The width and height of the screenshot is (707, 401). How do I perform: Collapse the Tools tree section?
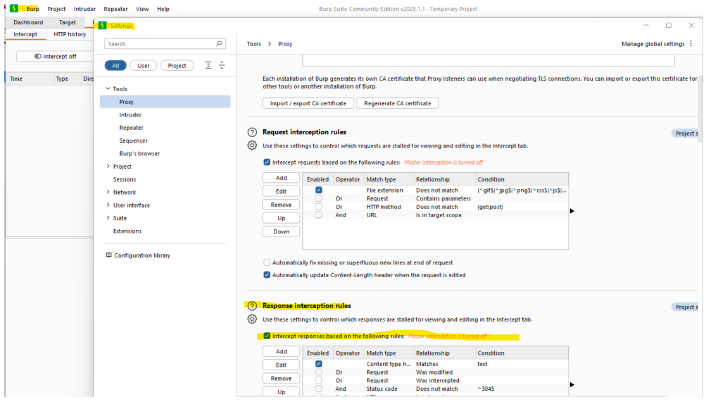click(x=108, y=88)
